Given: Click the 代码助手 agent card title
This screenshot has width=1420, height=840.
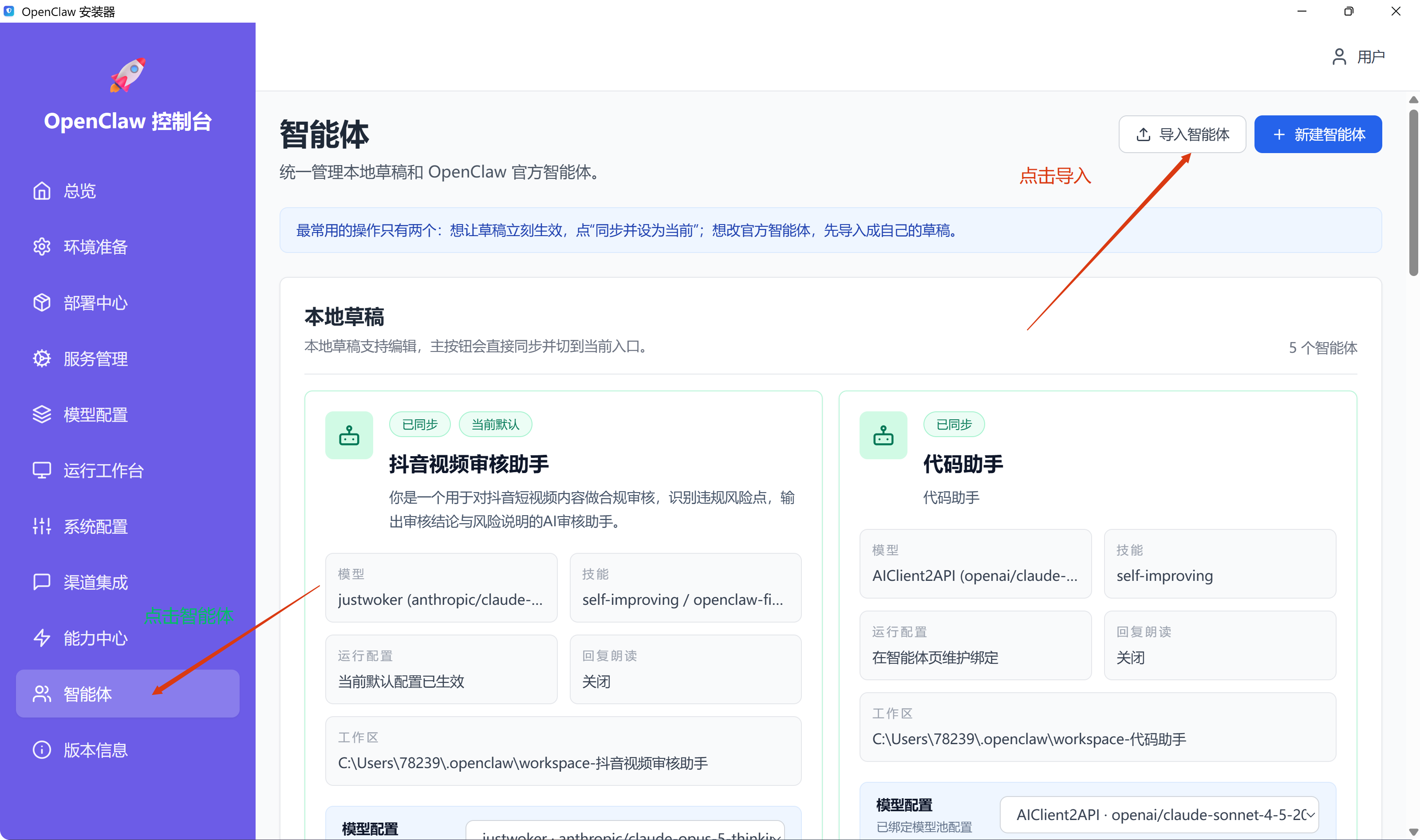Looking at the screenshot, I should pos(962,464).
